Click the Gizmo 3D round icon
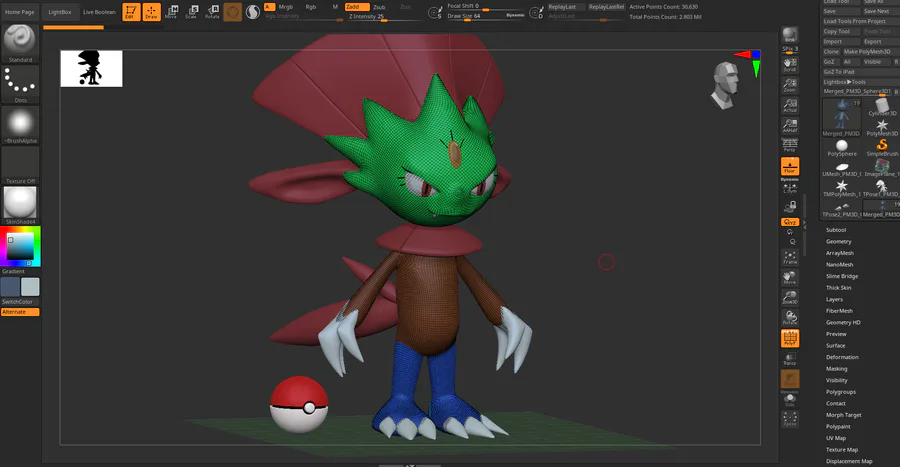900x467 pixels. (x=232, y=11)
